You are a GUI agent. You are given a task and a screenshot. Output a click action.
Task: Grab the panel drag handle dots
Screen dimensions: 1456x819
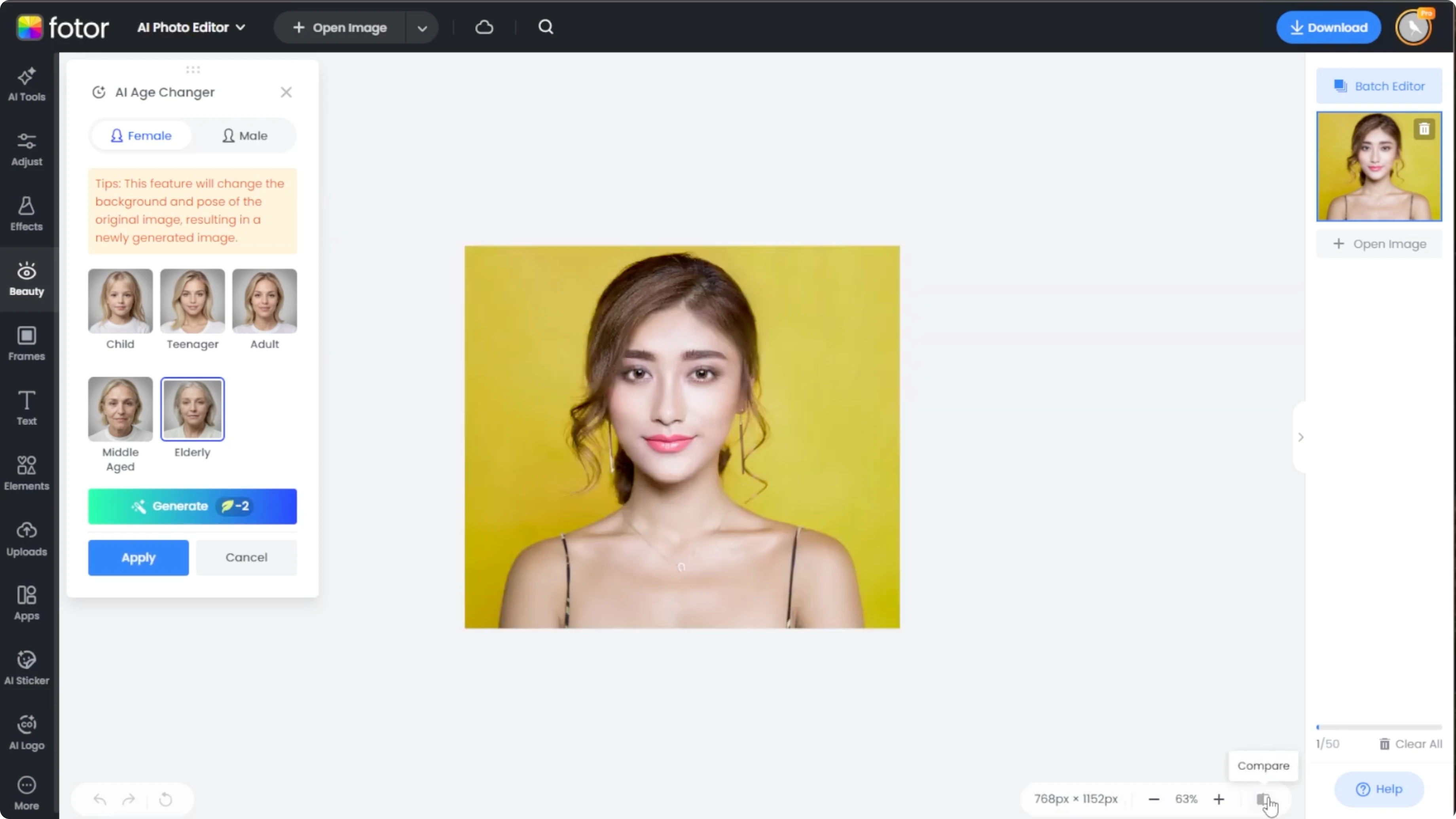click(x=193, y=70)
